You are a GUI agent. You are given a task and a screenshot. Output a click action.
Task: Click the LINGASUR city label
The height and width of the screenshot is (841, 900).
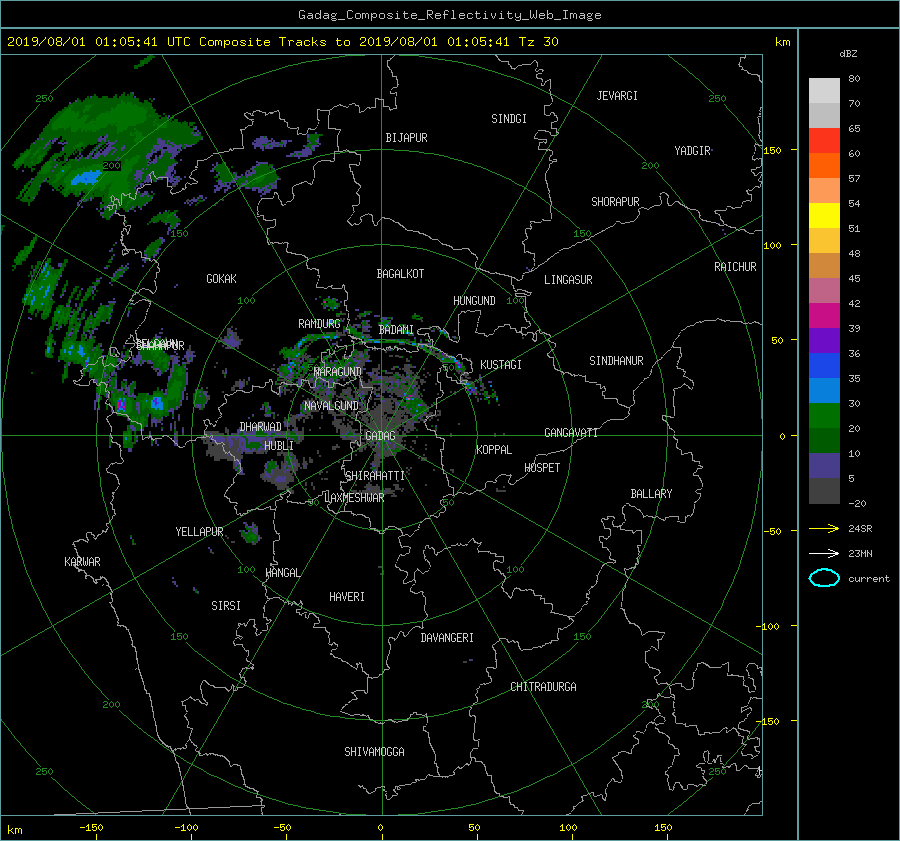coord(568,280)
